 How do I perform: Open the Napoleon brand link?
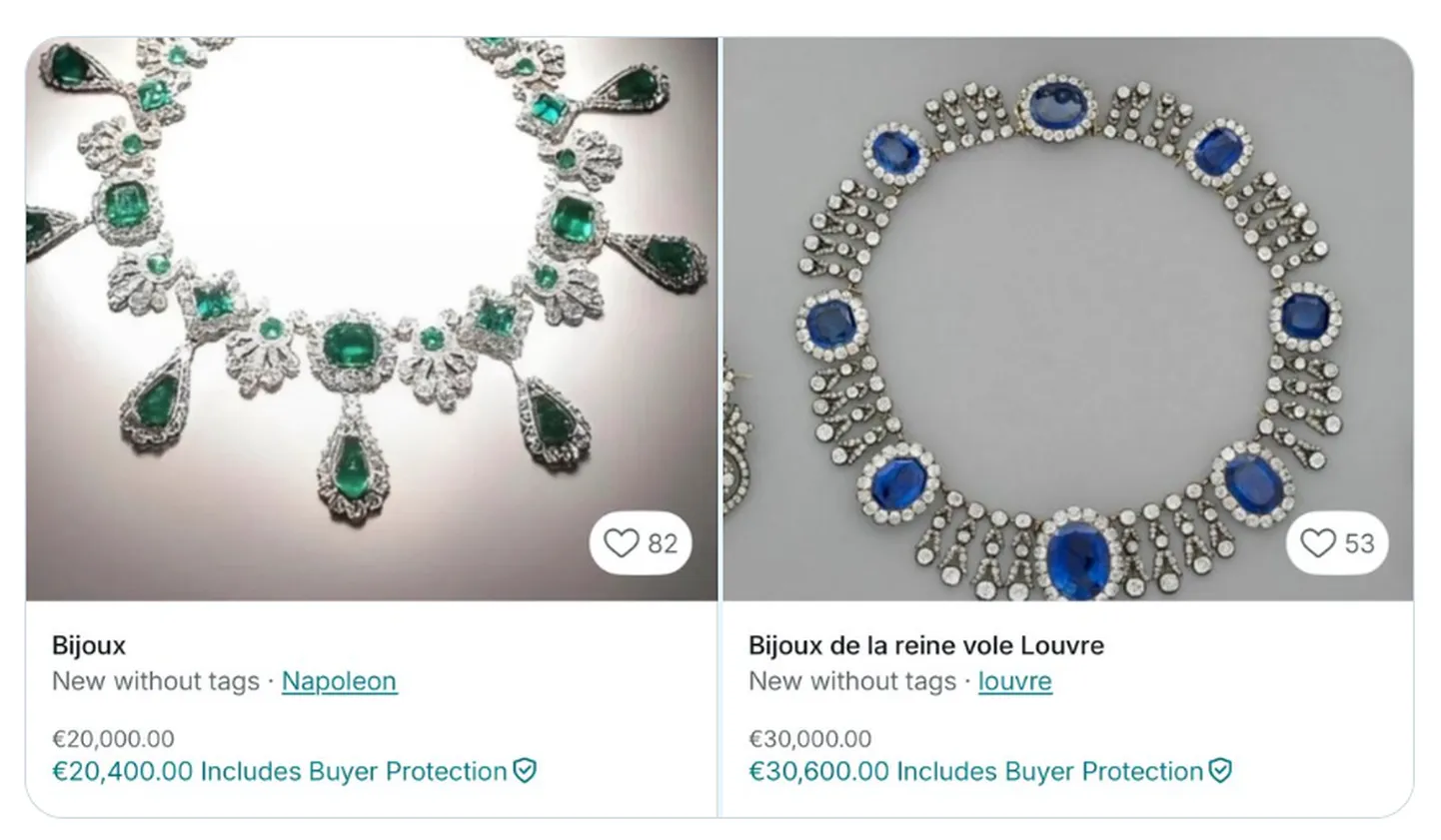(339, 681)
